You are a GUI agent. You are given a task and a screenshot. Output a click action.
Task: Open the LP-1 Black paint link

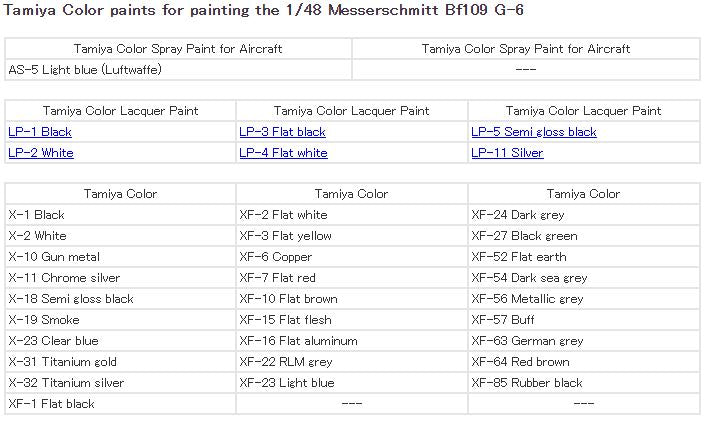point(40,132)
